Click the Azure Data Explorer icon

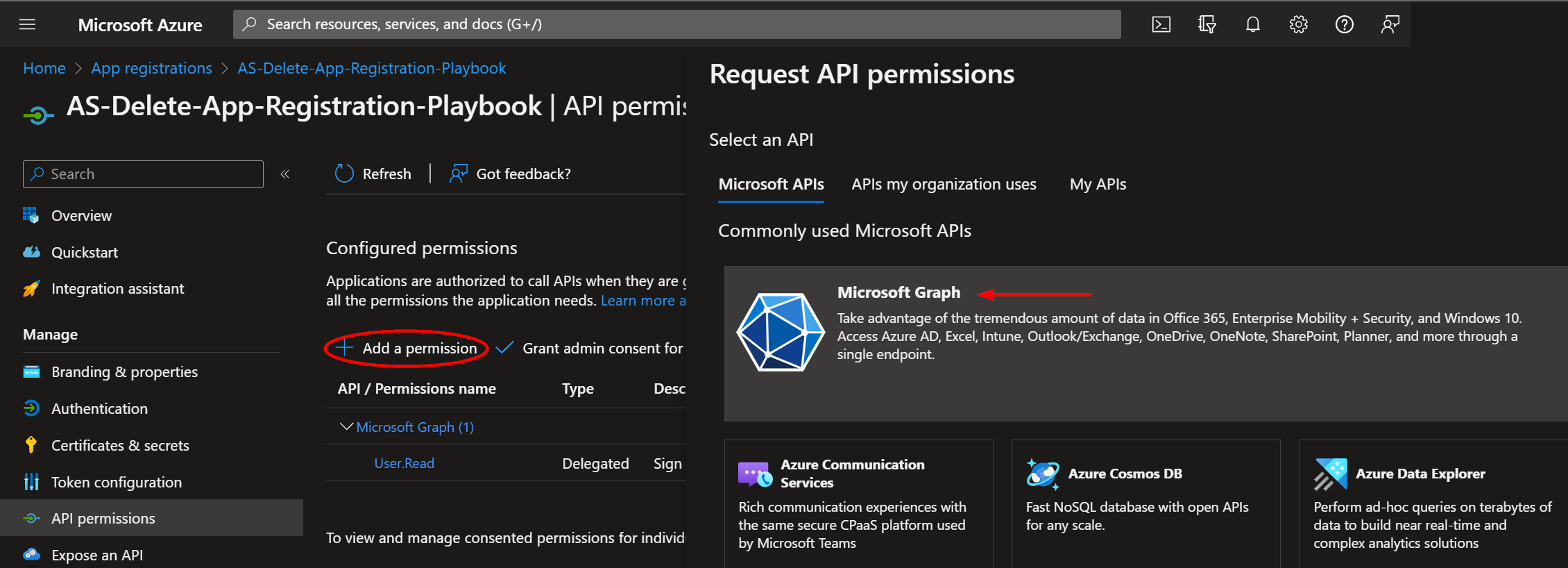coord(1330,474)
